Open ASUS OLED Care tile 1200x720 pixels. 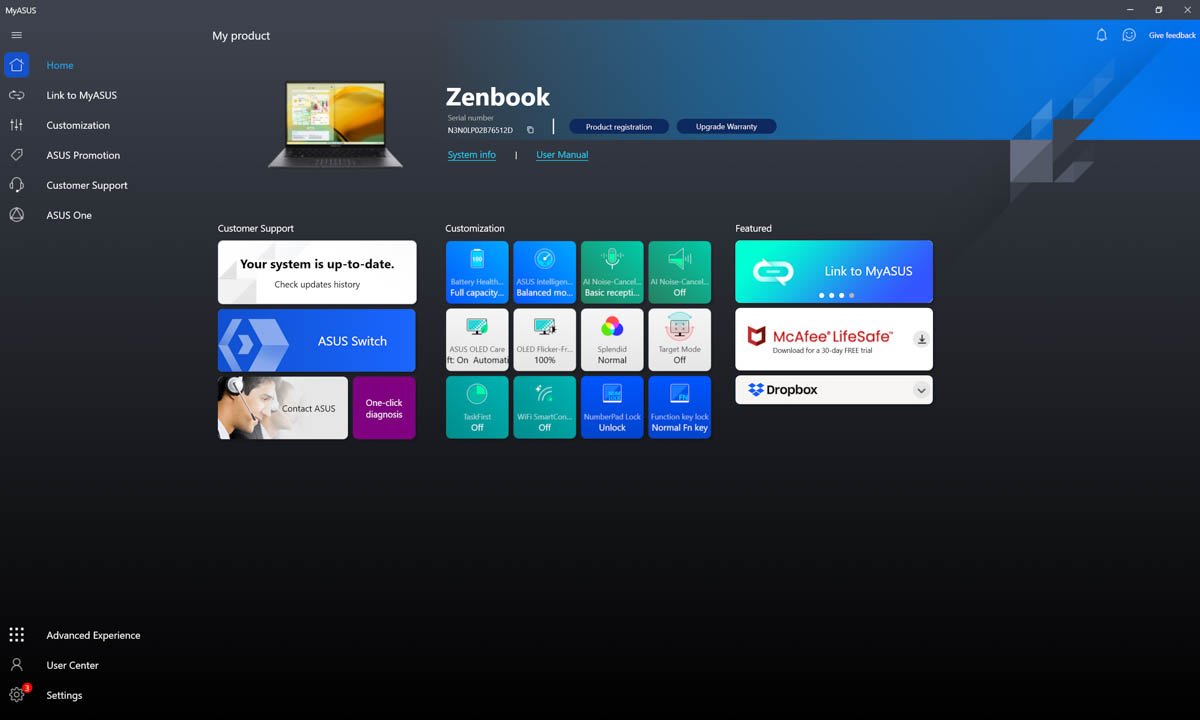[477, 340]
